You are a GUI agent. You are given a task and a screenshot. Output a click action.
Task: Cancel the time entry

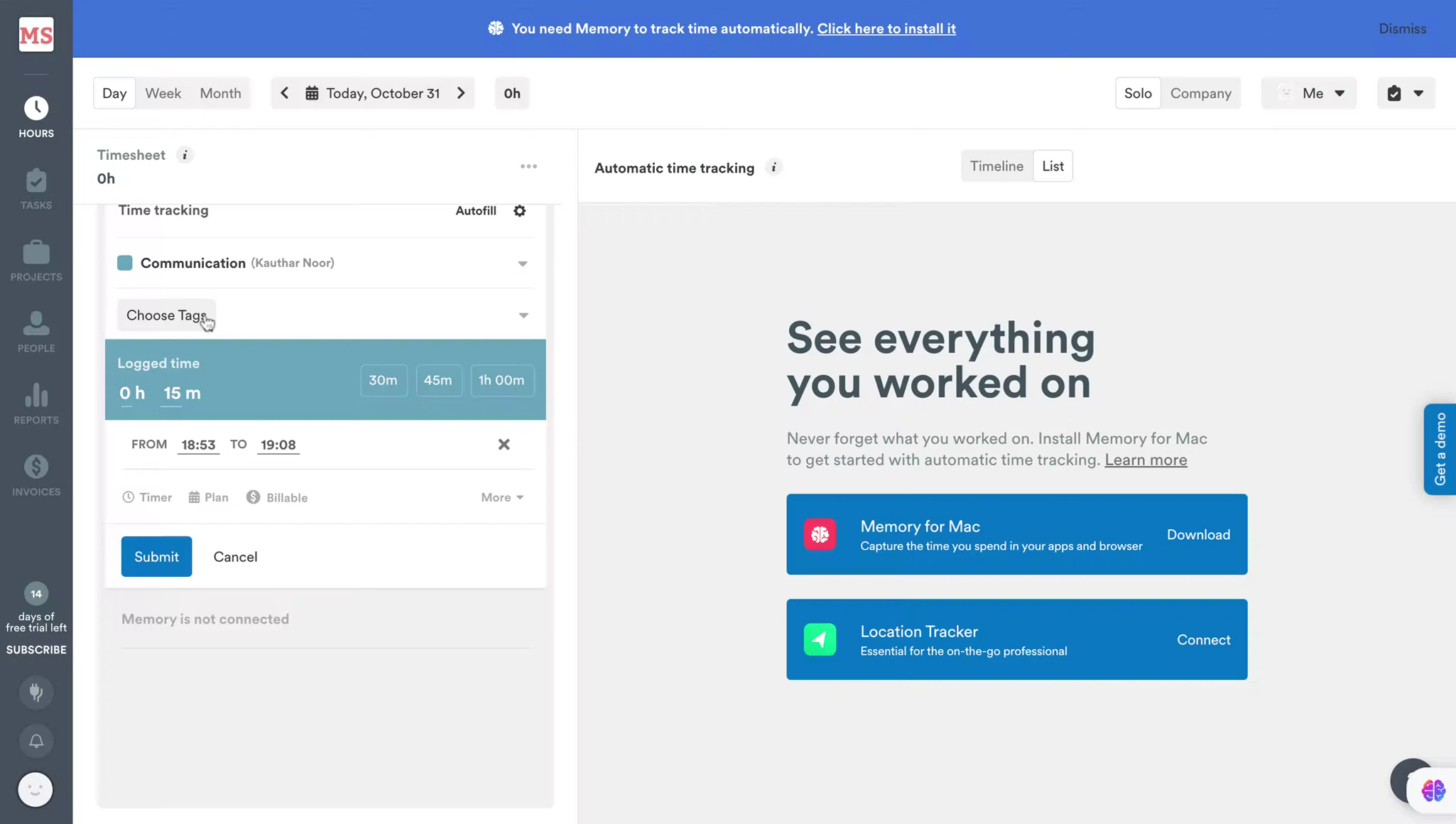pyautogui.click(x=235, y=557)
